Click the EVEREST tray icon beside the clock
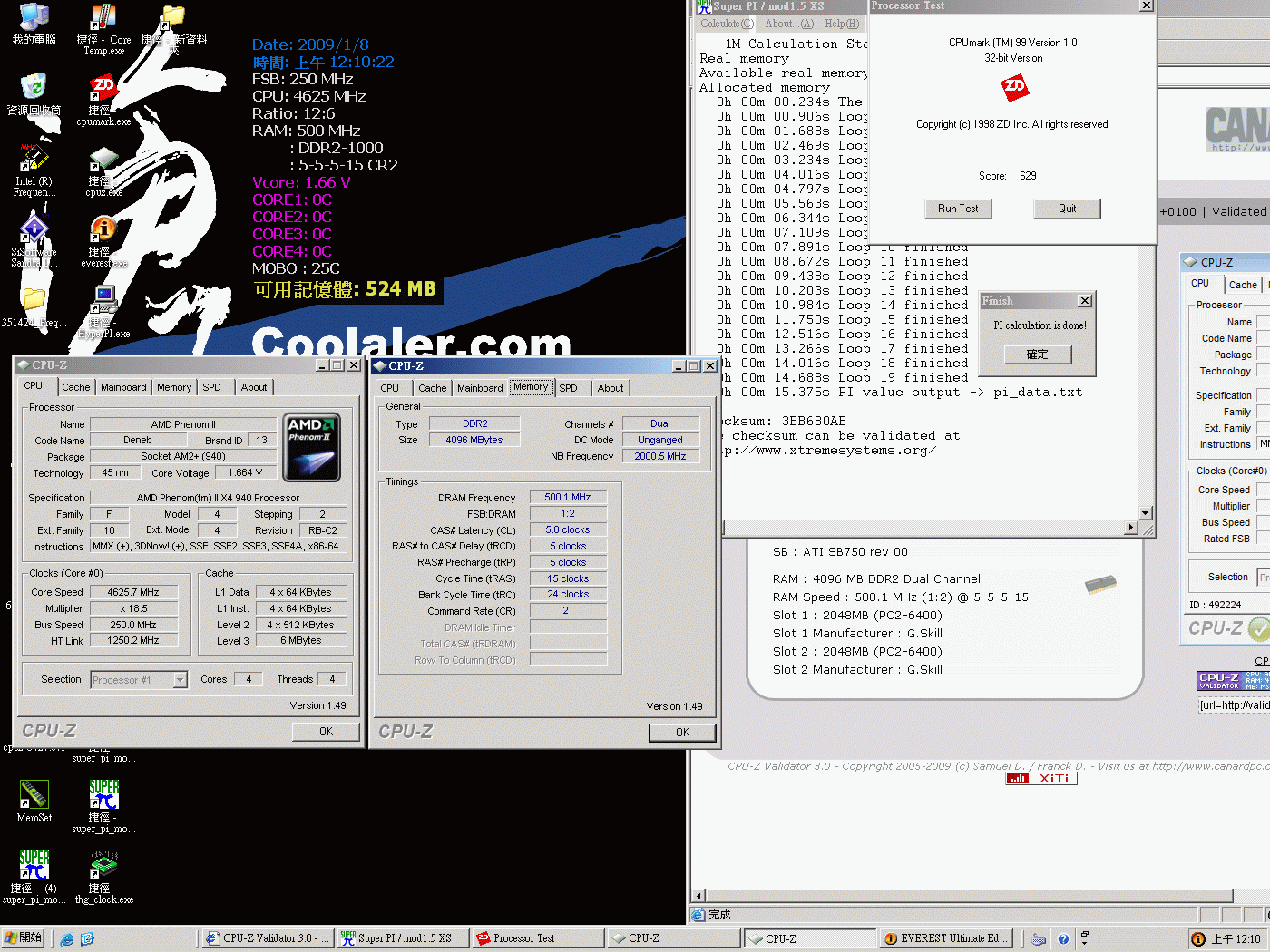1270x952 pixels. point(1198,939)
